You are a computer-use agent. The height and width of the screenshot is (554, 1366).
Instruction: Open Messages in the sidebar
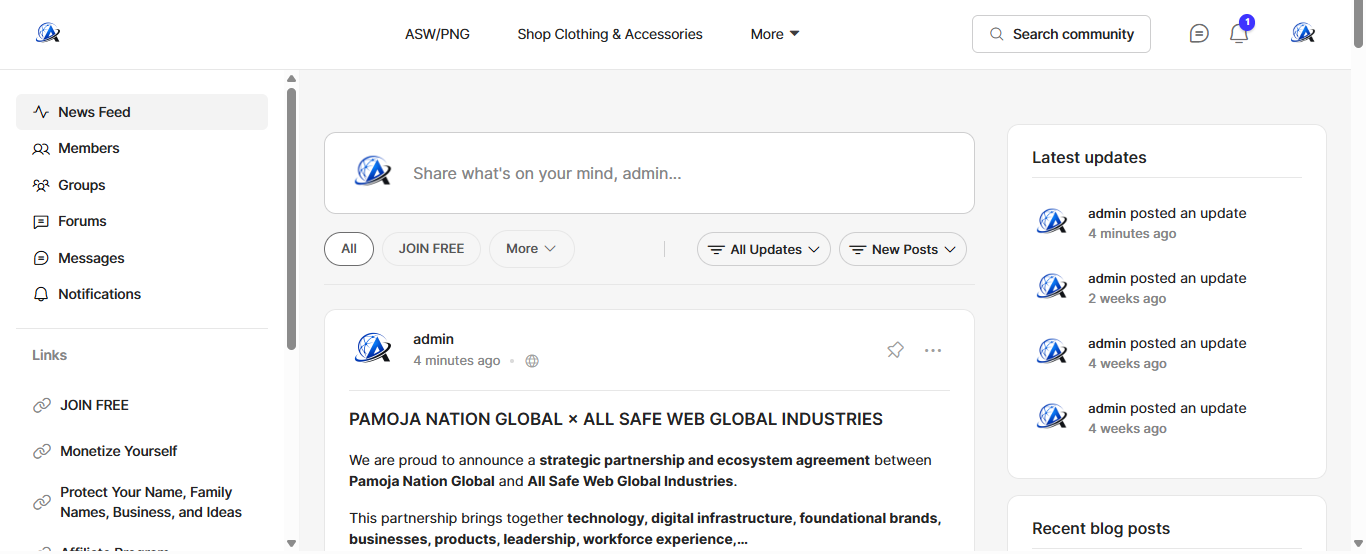point(142,258)
